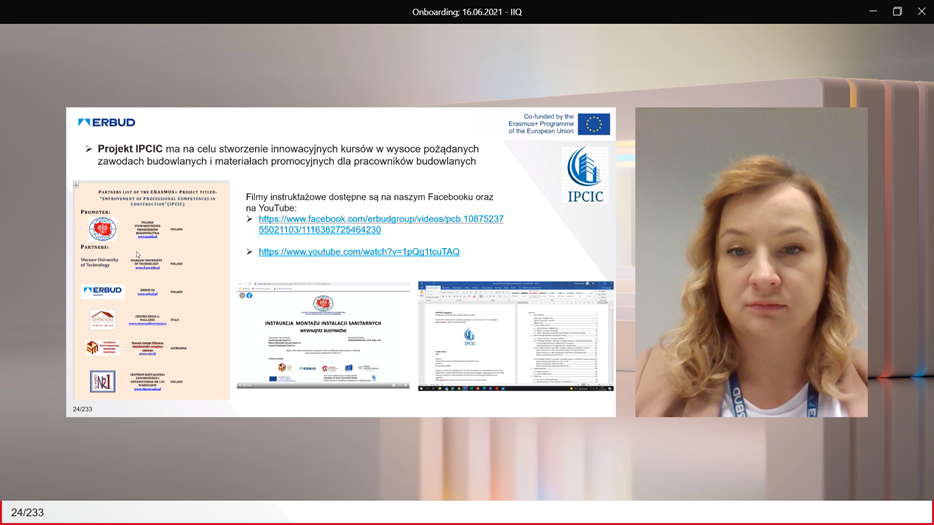Click the ERBUD logo in partners list
The height and width of the screenshot is (525, 934).
[x=102, y=291]
